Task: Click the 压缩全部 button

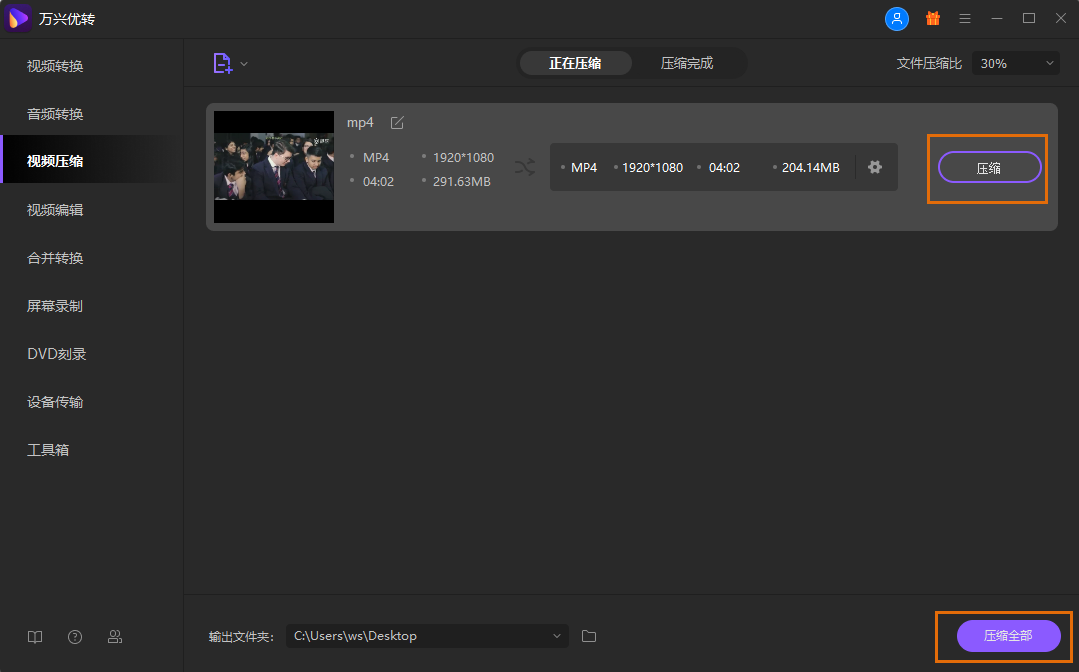Action: tap(1008, 636)
